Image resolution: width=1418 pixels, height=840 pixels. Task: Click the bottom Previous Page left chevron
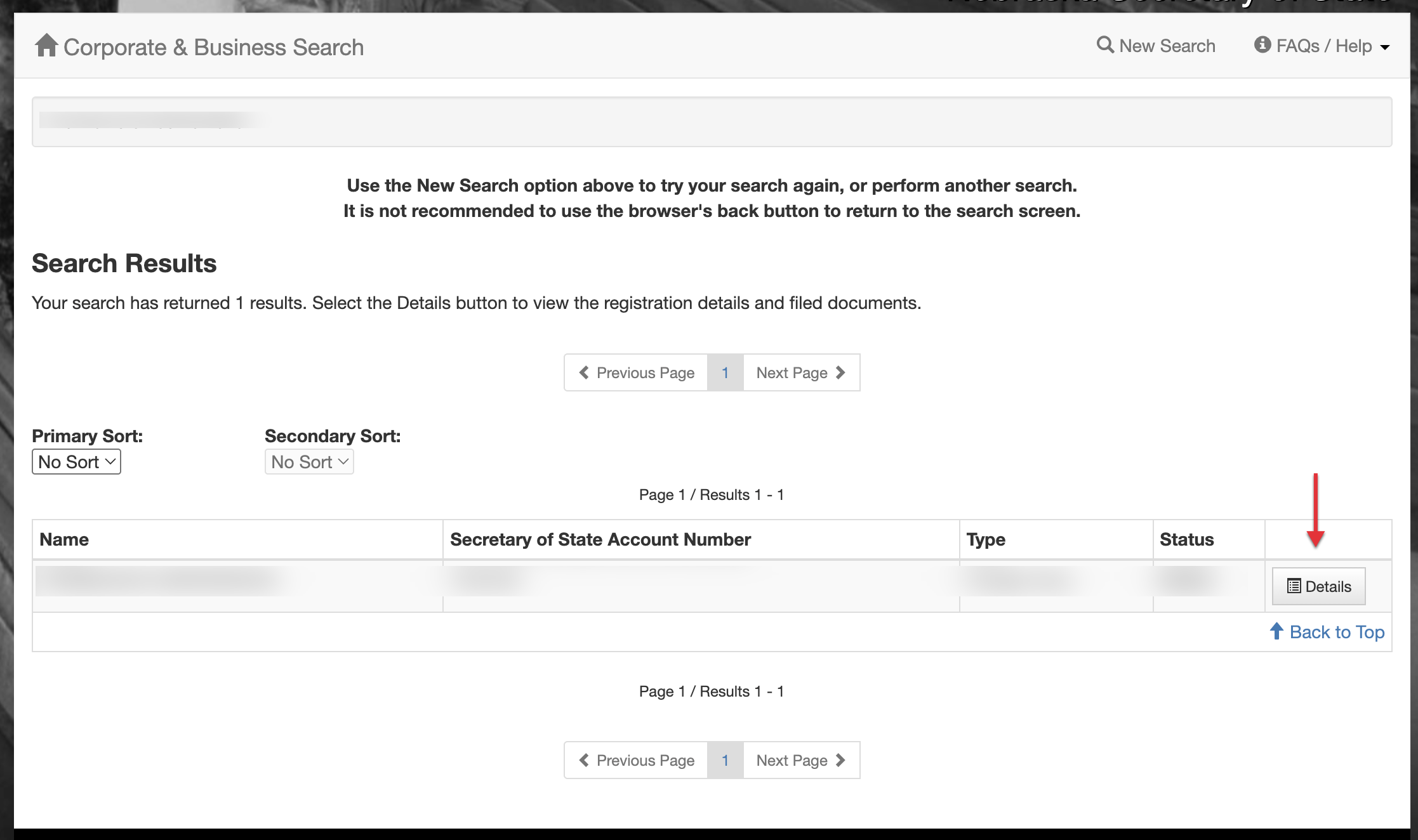584,760
